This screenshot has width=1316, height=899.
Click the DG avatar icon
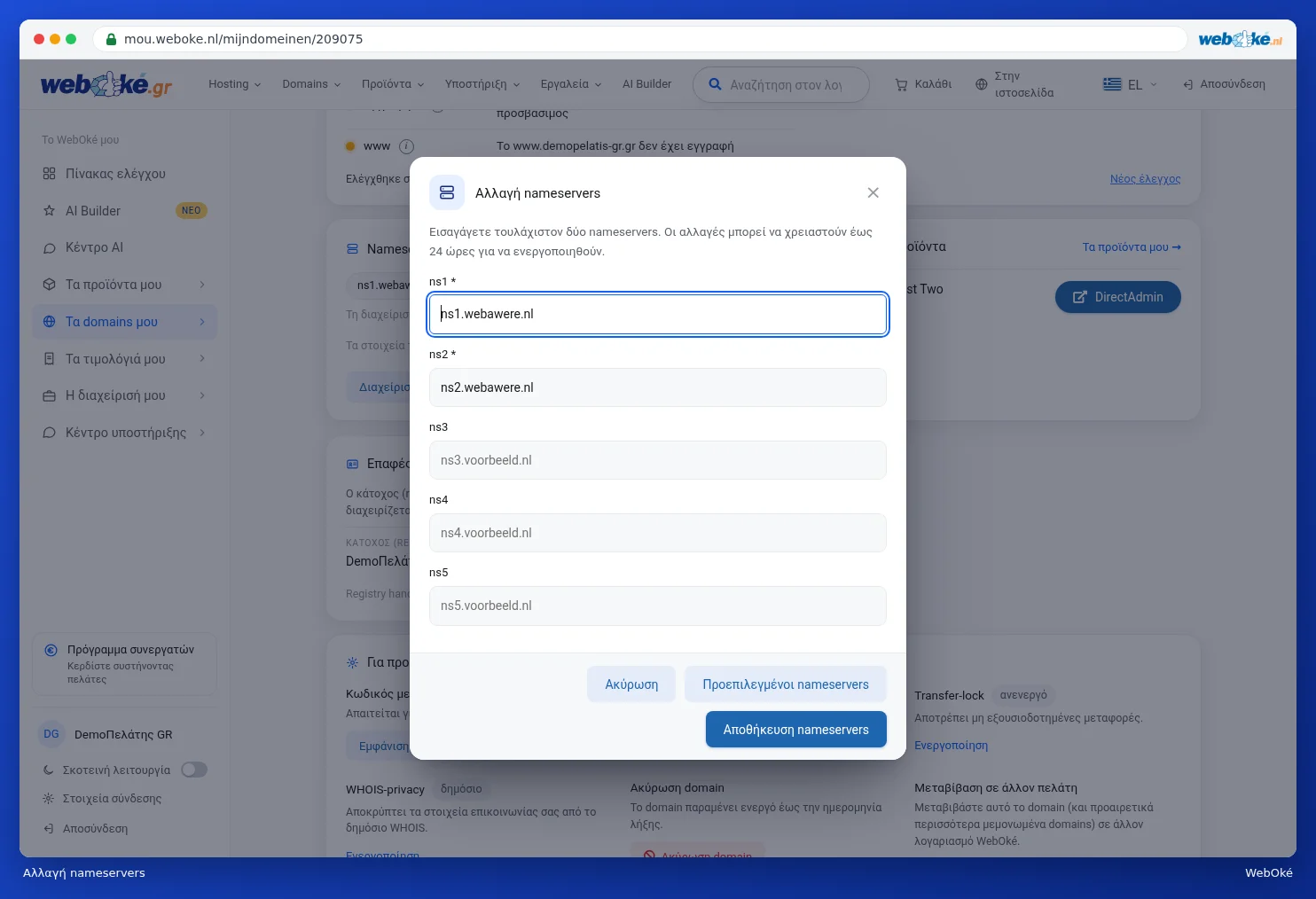pyautogui.click(x=51, y=734)
